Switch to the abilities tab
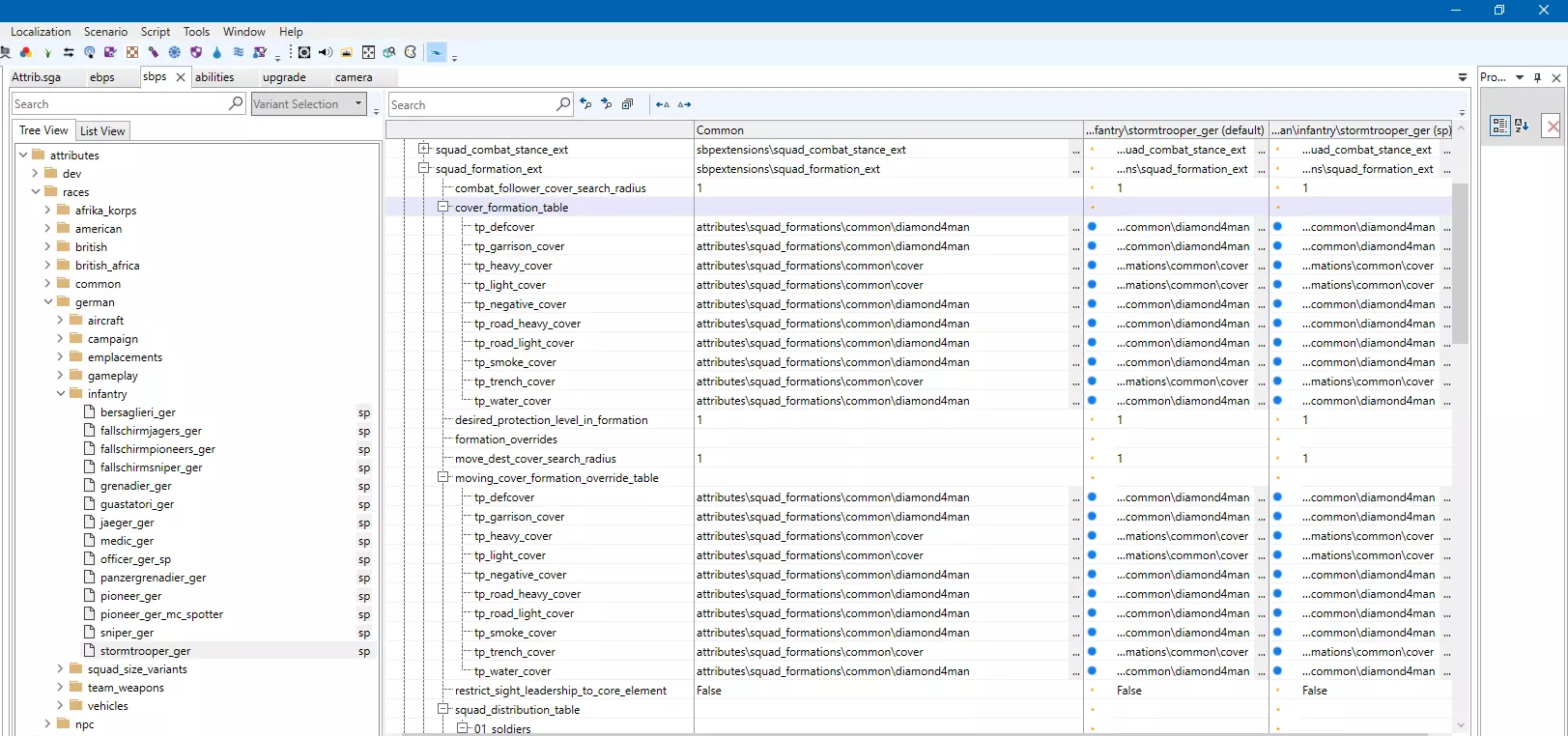 [x=214, y=77]
